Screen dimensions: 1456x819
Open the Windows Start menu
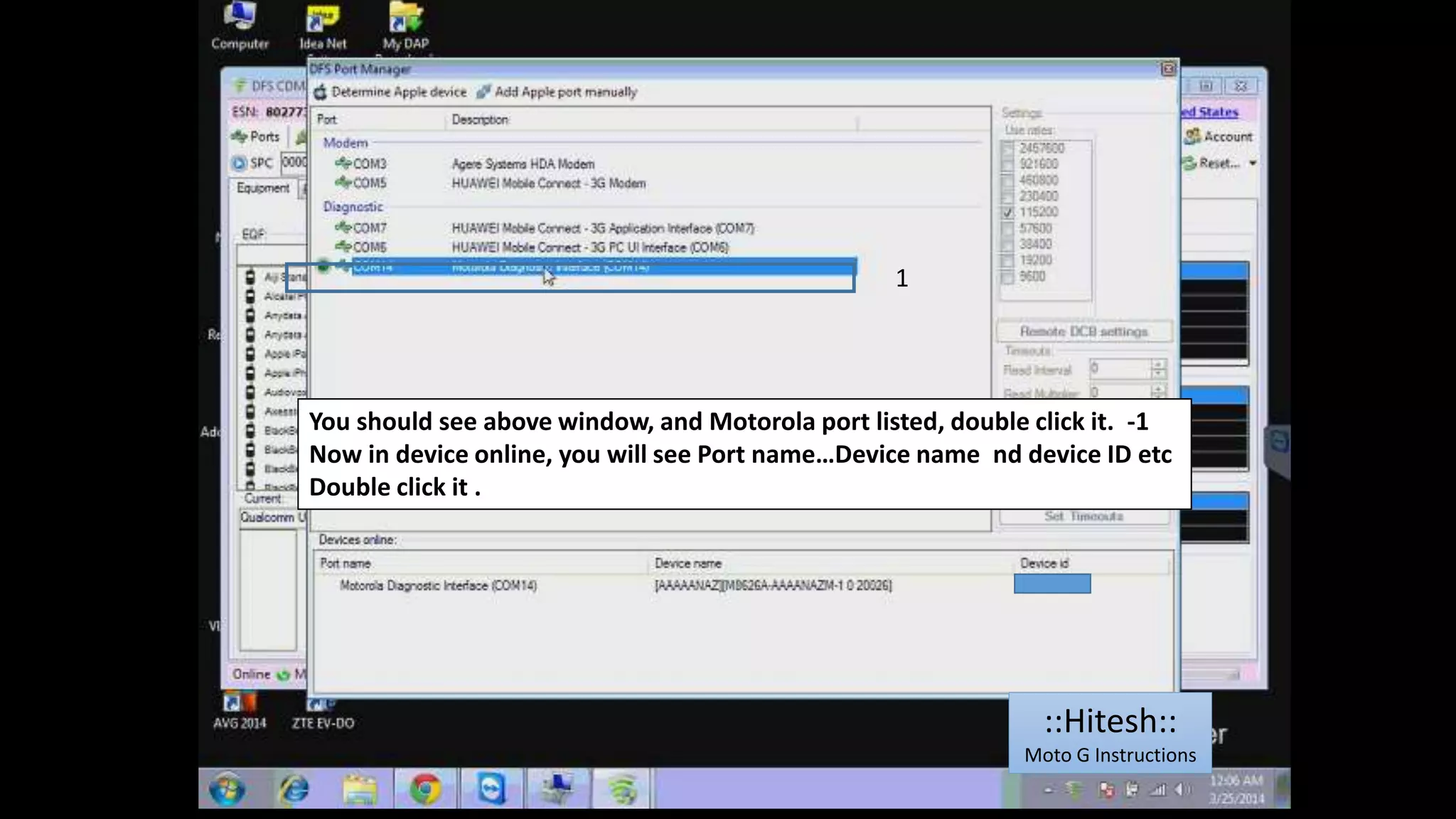point(227,789)
